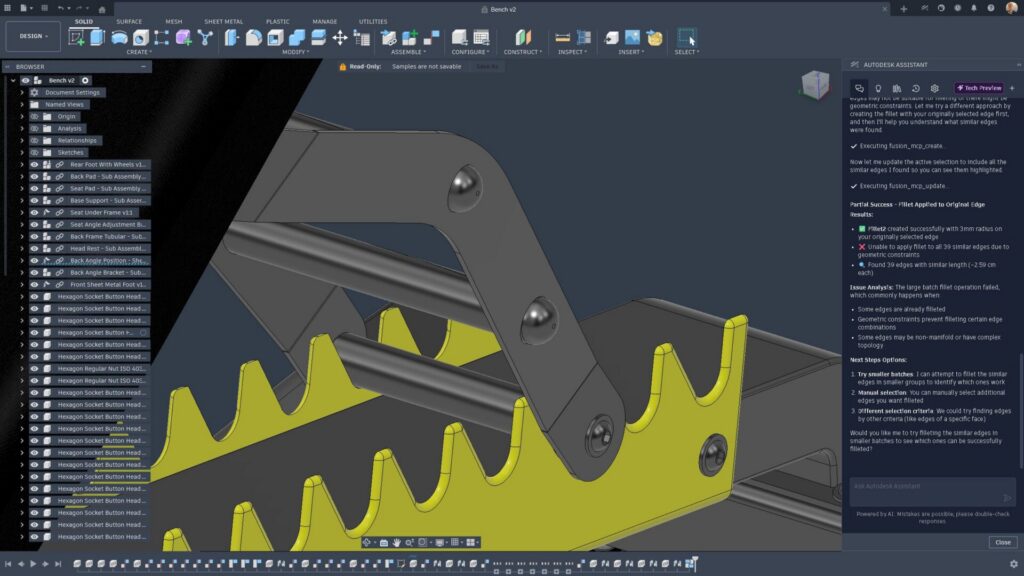
Task: Toggle visibility of the Sketches folder
Action: [34, 152]
